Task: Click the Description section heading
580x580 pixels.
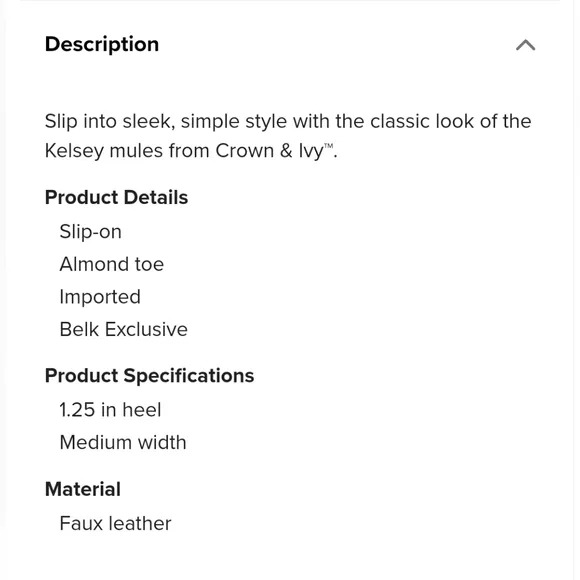Action: click(102, 44)
